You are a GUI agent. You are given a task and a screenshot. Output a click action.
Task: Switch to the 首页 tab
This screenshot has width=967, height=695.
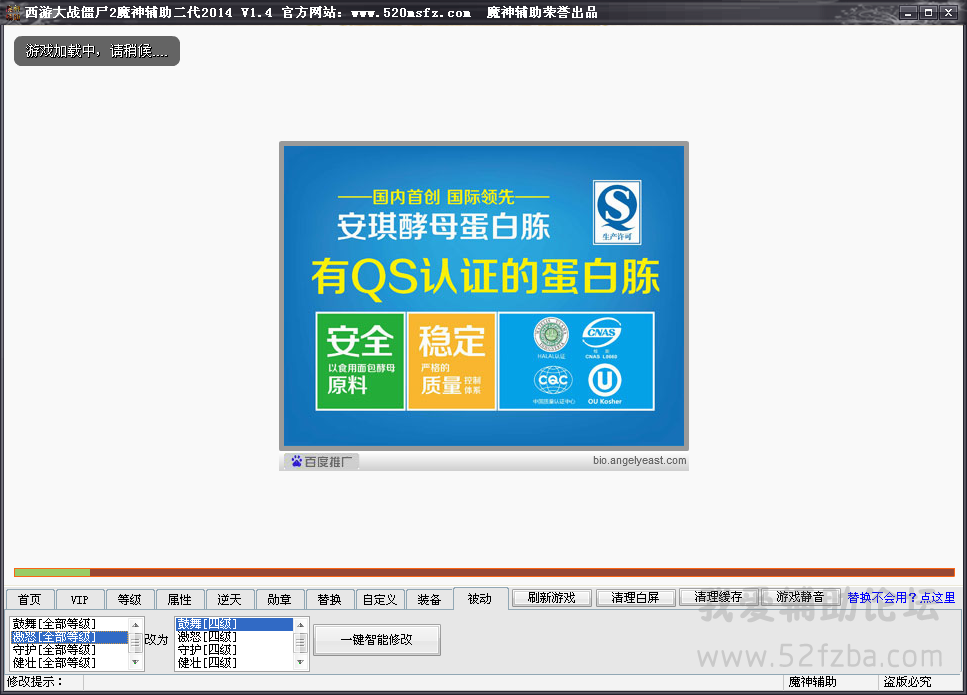click(x=30, y=599)
